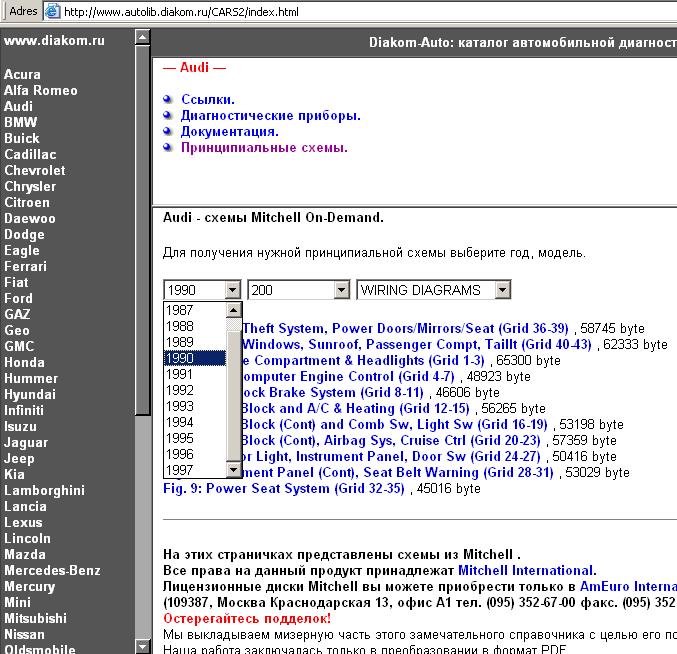Click the year list scroll-up arrow
677x654 pixels.
(x=234, y=310)
